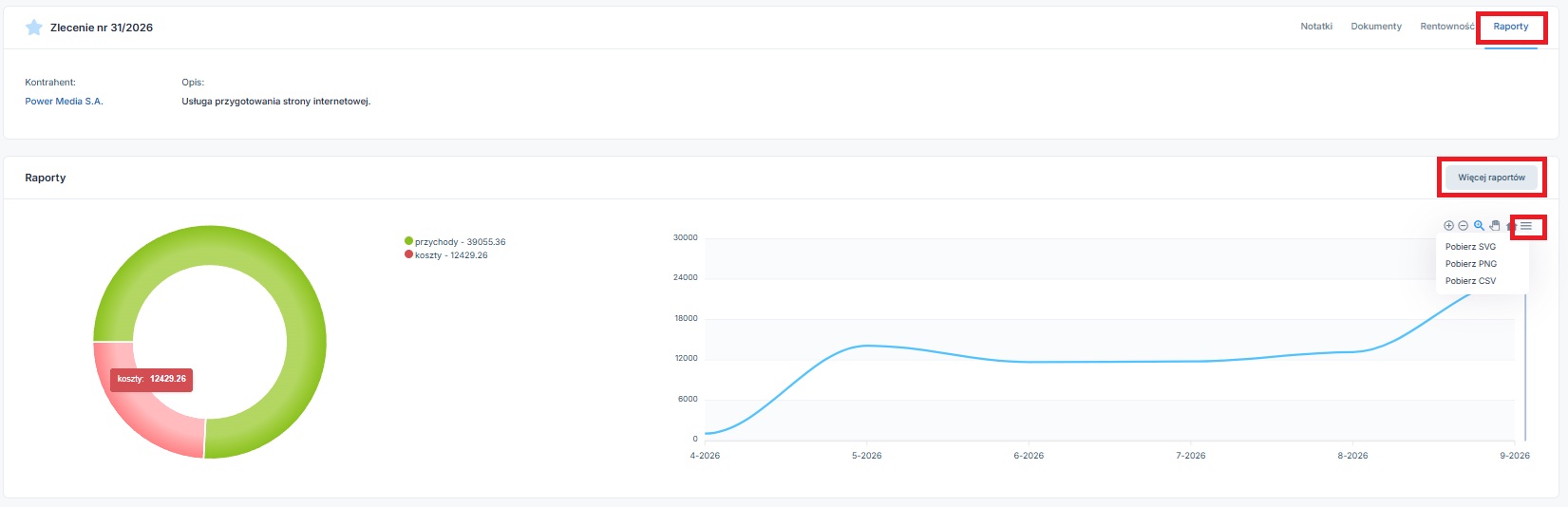Viewport: 1568px width, 507px height.
Task: Open the Power Media S.A. contractor link
Action: (64, 102)
